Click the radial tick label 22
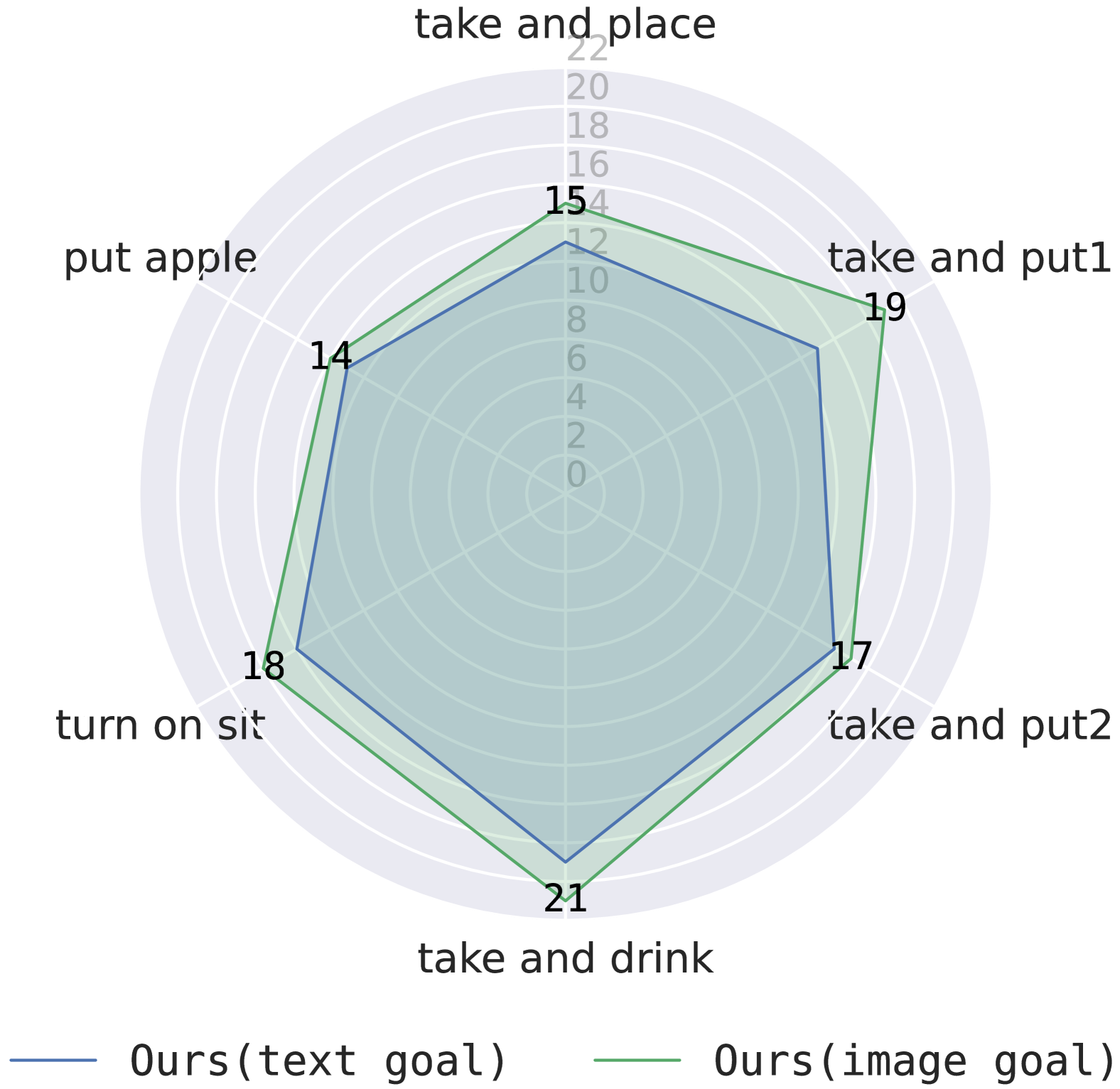1120x1089 pixels. coord(587,50)
